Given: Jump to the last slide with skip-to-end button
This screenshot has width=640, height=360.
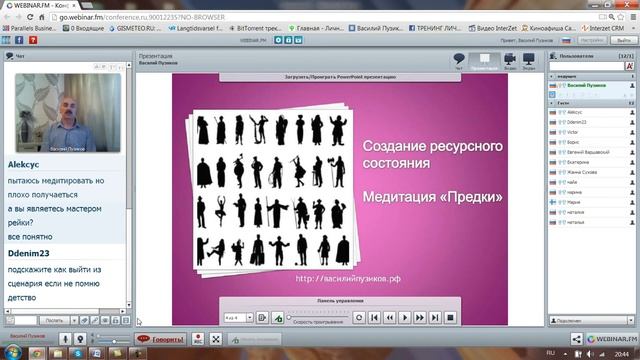Looking at the screenshot, I should click(x=435, y=318).
